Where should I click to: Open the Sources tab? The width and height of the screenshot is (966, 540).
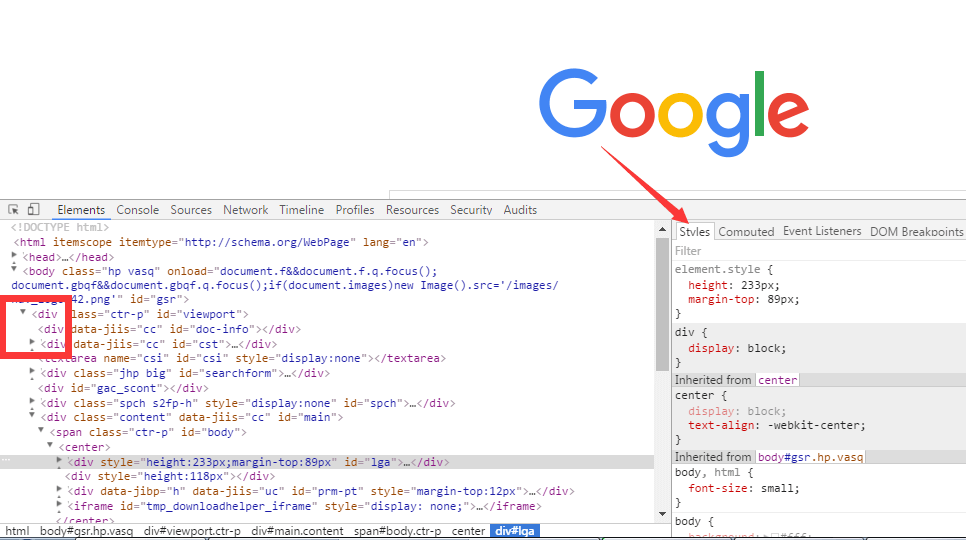coord(191,210)
